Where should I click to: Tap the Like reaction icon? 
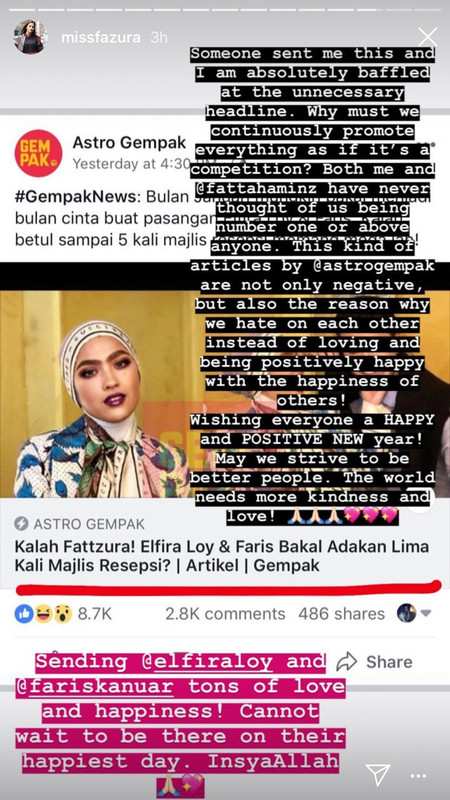click(23, 613)
